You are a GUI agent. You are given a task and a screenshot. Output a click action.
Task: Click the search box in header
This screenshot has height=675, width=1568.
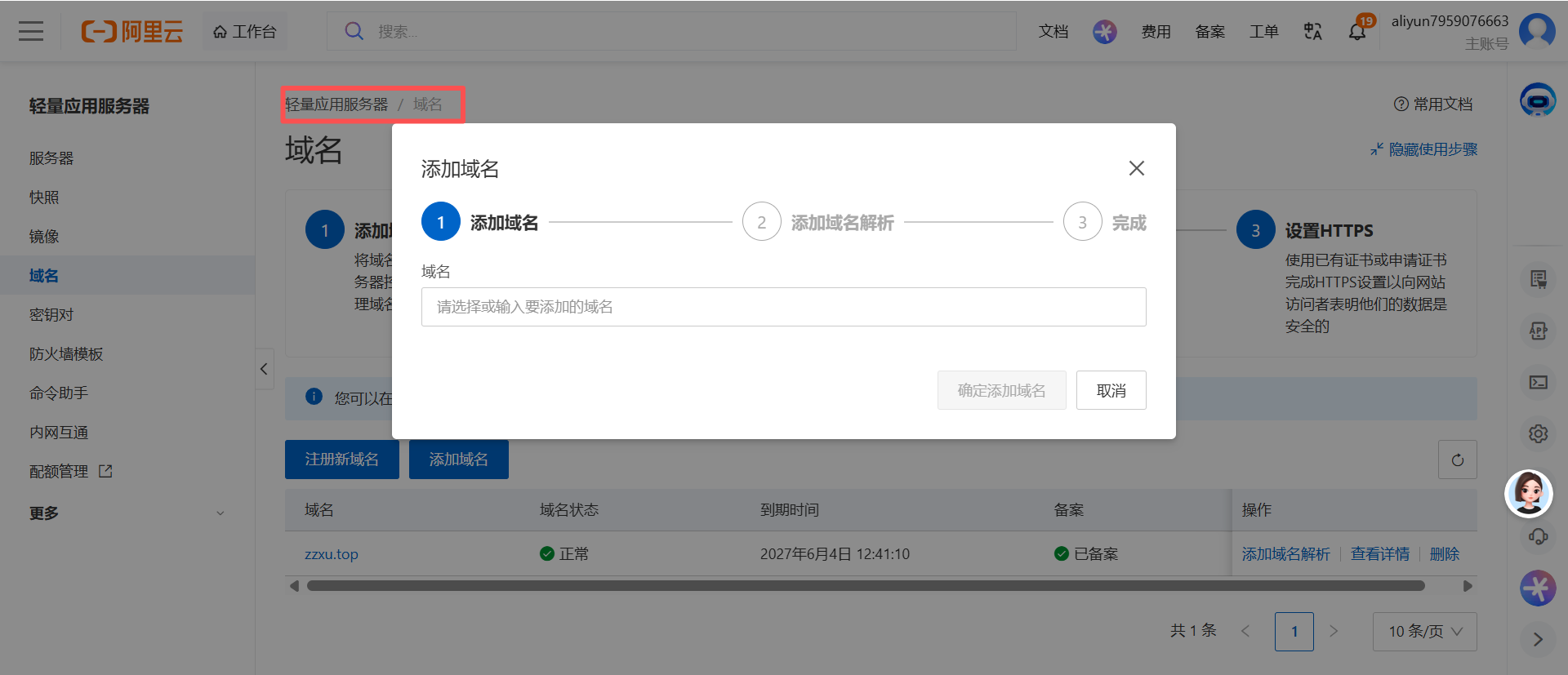pos(671,31)
